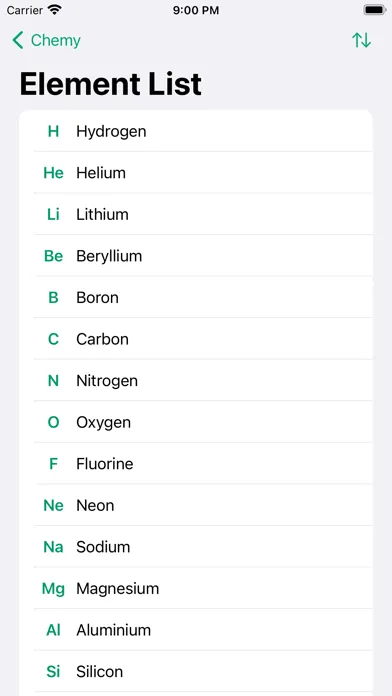View Fluorine element details
The image size is (392, 696).
pos(195,464)
